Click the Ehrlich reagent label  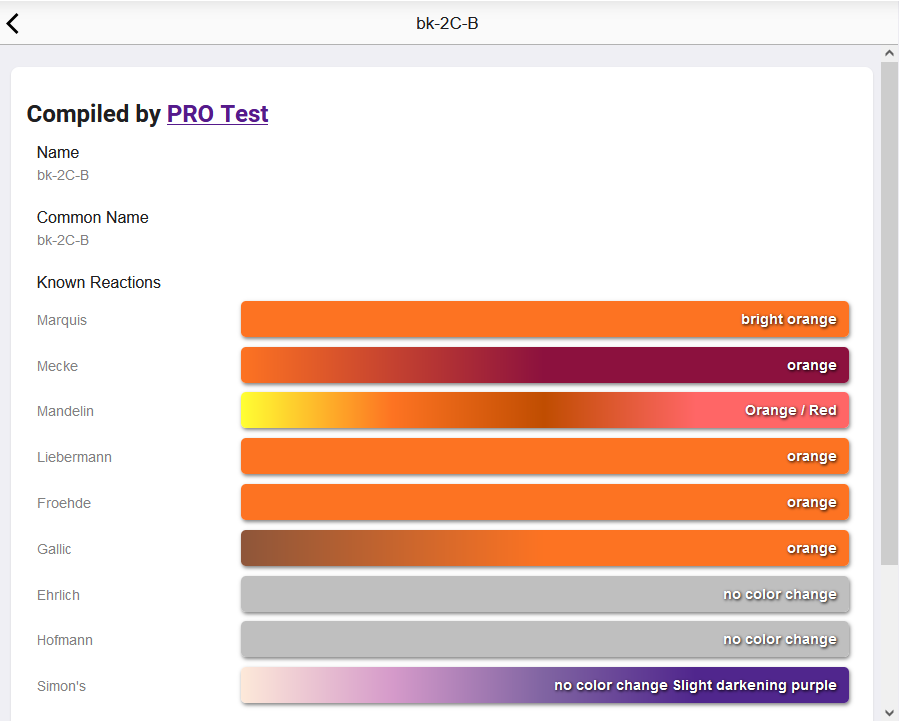click(58, 595)
